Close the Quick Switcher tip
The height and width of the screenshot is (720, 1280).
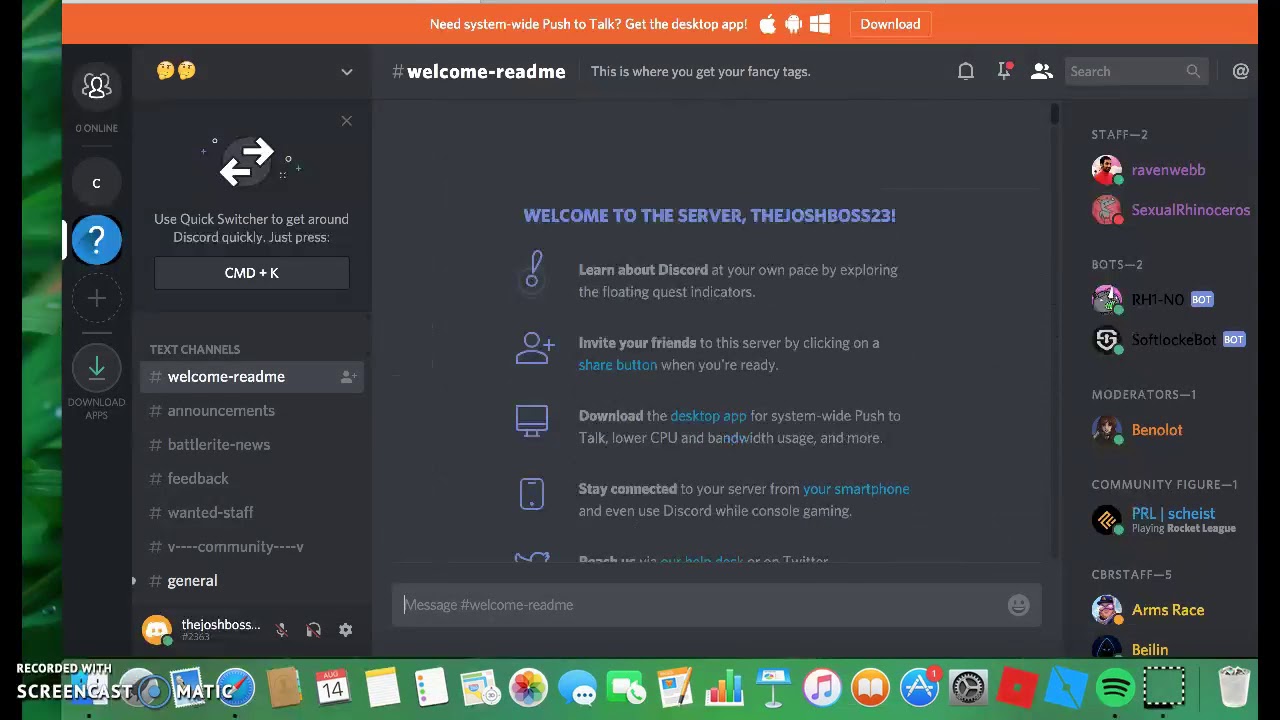pyautogui.click(x=346, y=121)
